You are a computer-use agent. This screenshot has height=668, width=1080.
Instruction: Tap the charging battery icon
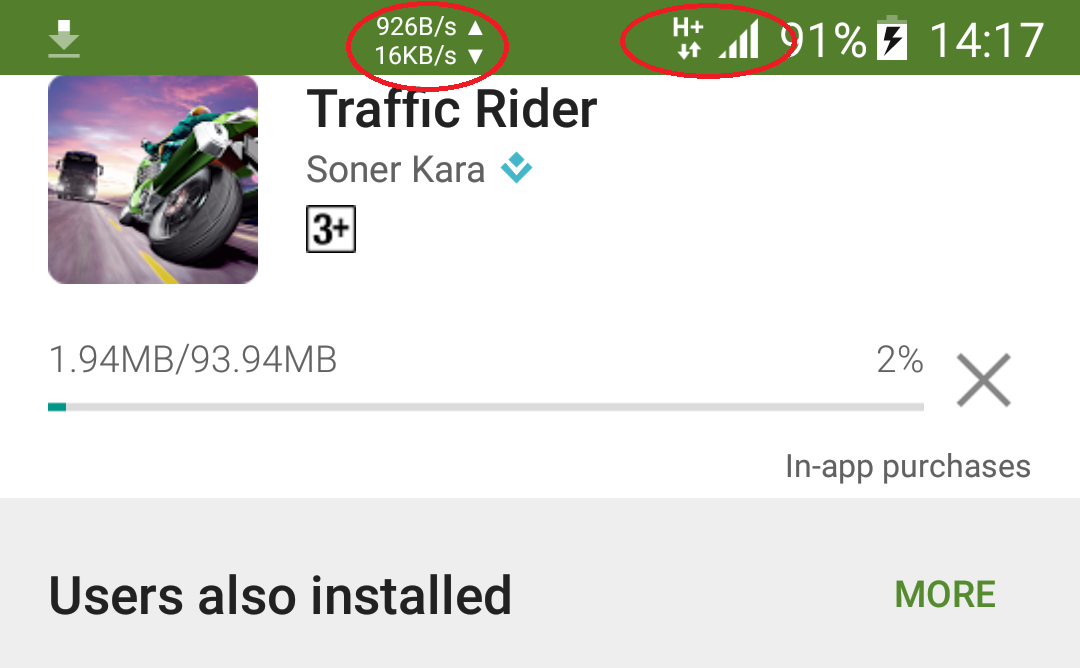coord(892,38)
